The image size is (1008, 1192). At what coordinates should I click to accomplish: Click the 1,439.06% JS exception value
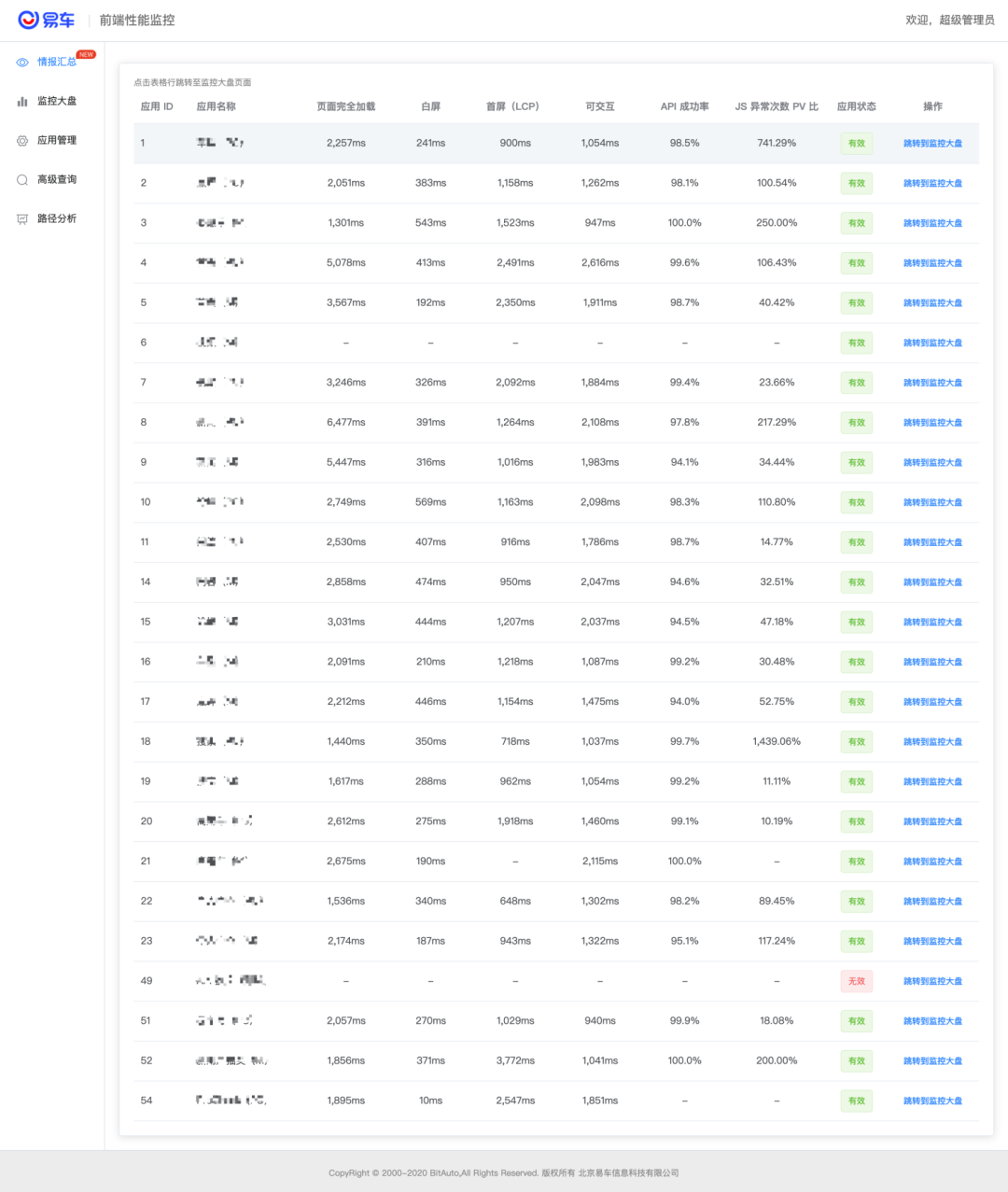777,741
